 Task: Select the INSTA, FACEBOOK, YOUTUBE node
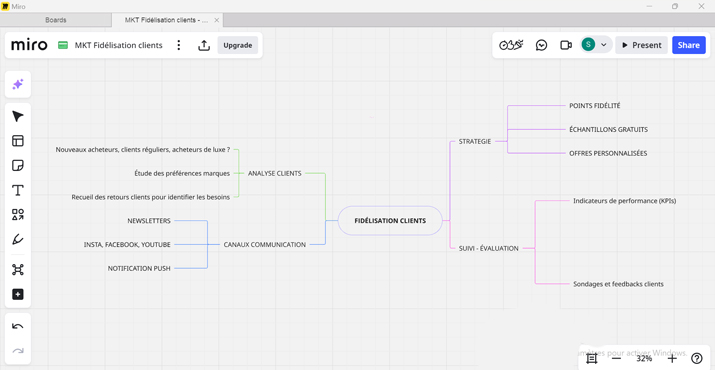(127, 245)
